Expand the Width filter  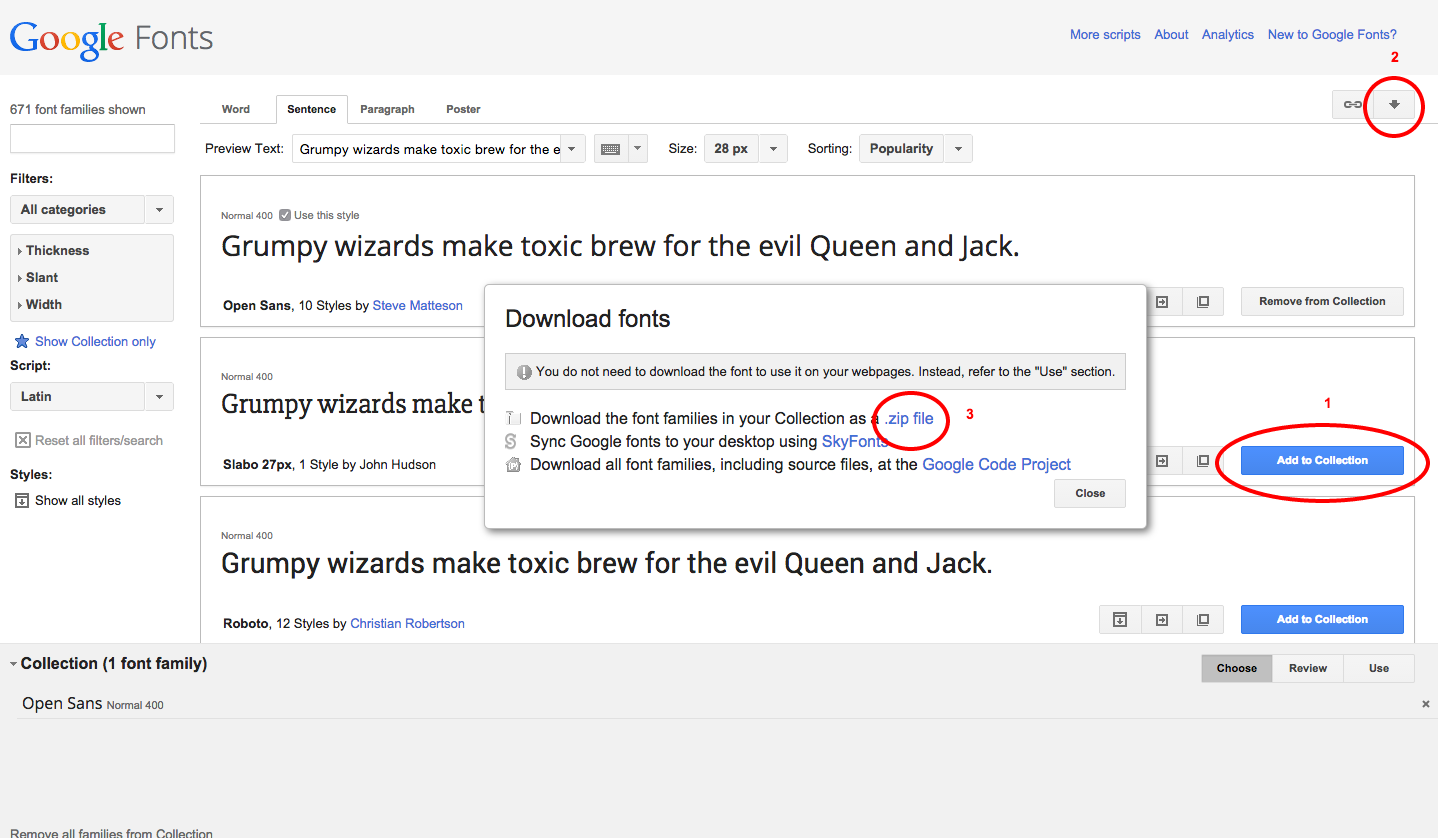click(x=40, y=304)
